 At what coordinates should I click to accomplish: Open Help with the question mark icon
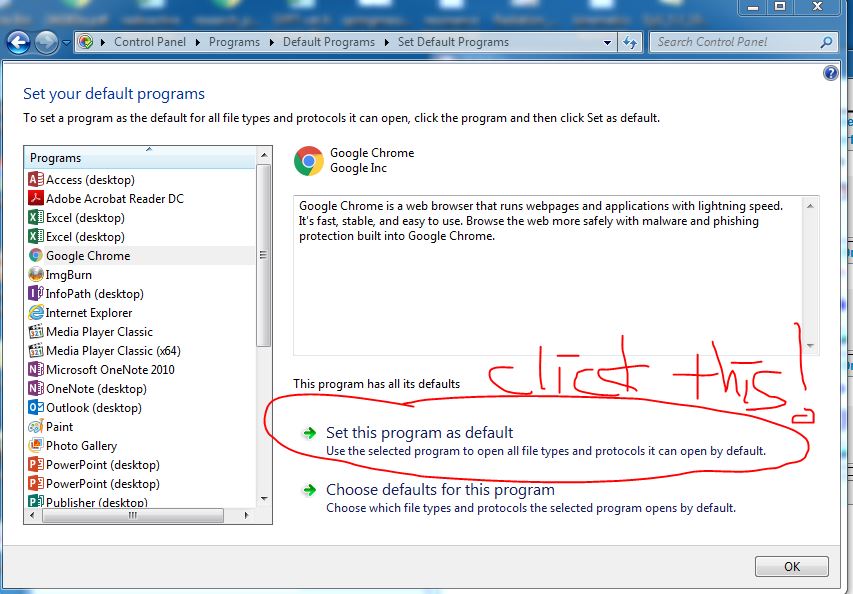coord(830,73)
